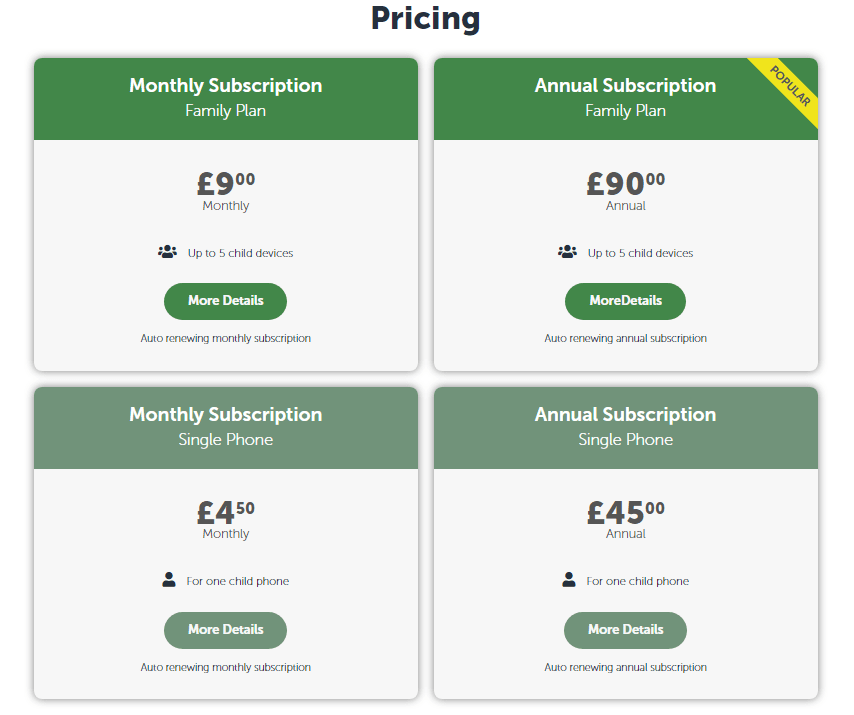Click "For one child phone" in annual plan
The image size is (854, 715).
tap(637, 581)
